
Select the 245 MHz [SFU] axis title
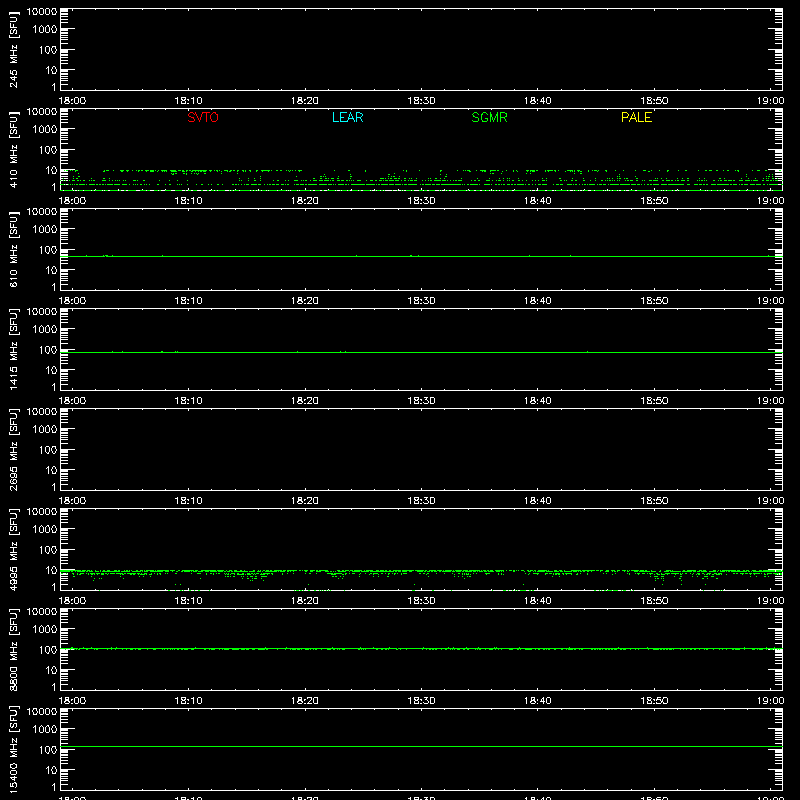tap(13, 50)
